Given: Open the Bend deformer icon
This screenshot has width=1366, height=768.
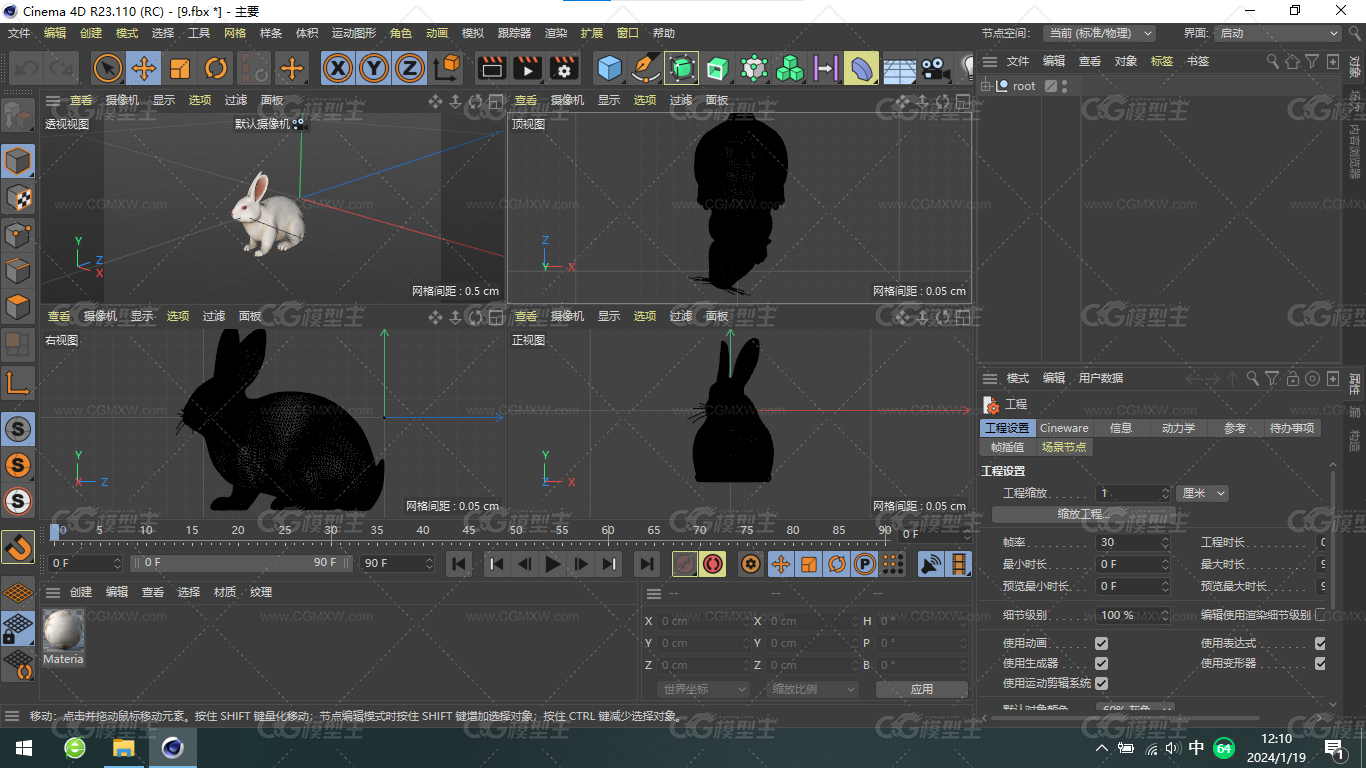Looking at the screenshot, I should tap(860, 68).
